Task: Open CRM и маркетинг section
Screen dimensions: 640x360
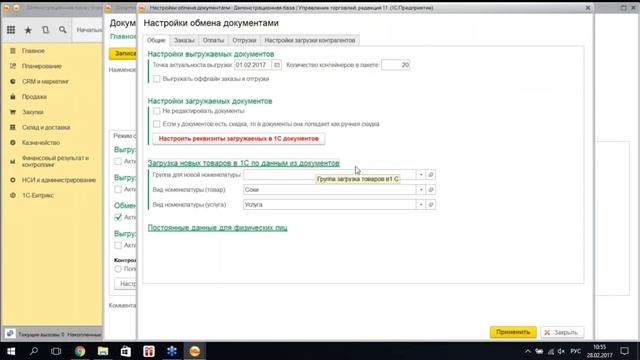Action: pyautogui.click(x=45, y=82)
